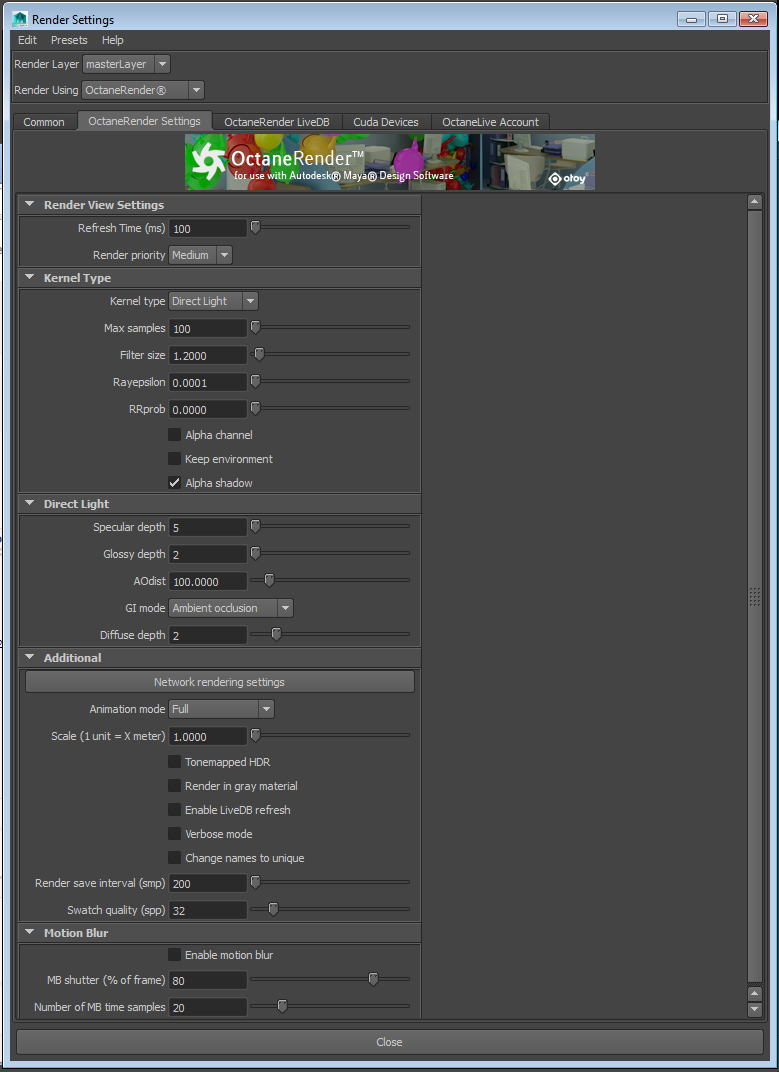Viewport: 779px width, 1072px height.
Task: Maximize the Render Settings window
Action: click(722, 19)
